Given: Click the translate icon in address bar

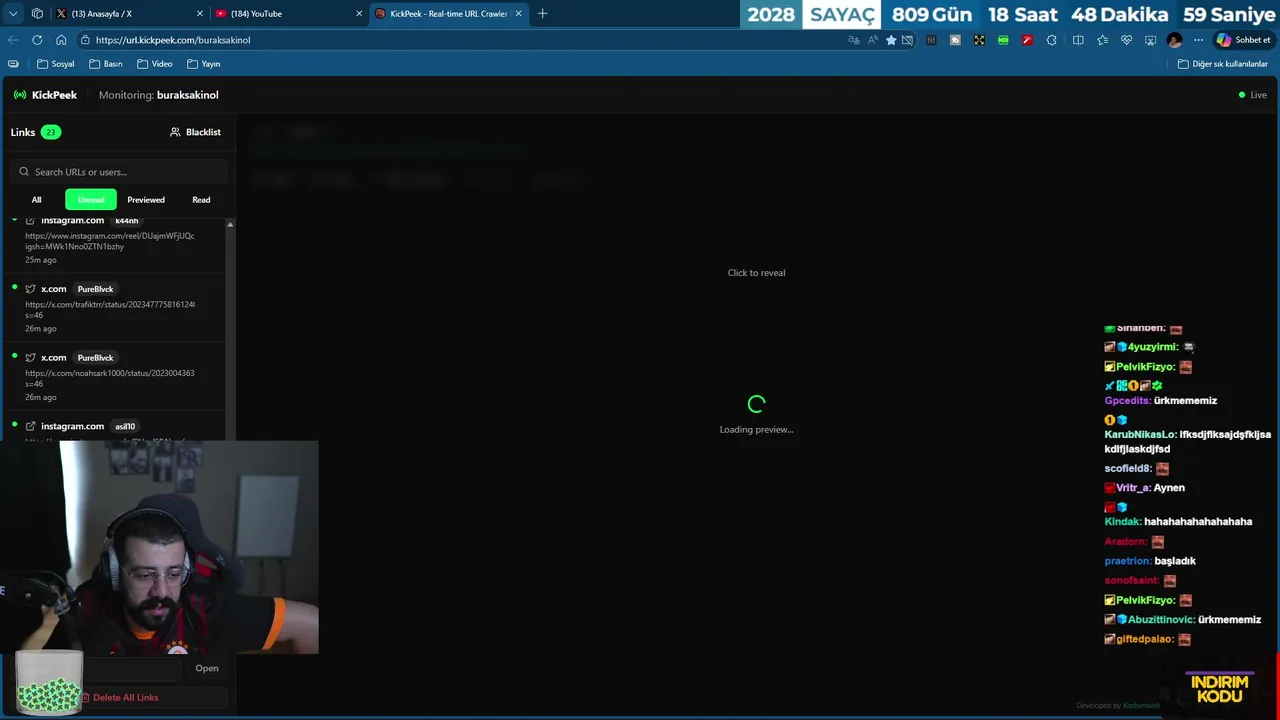Looking at the screenshot, I should [x=853, y=40].
